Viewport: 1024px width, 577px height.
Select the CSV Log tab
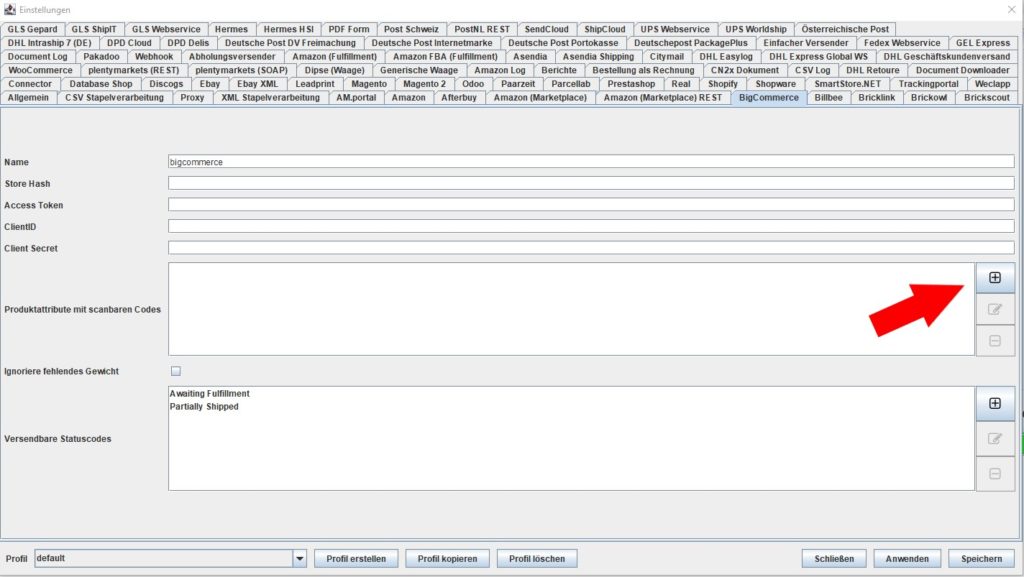pos(812,70)
